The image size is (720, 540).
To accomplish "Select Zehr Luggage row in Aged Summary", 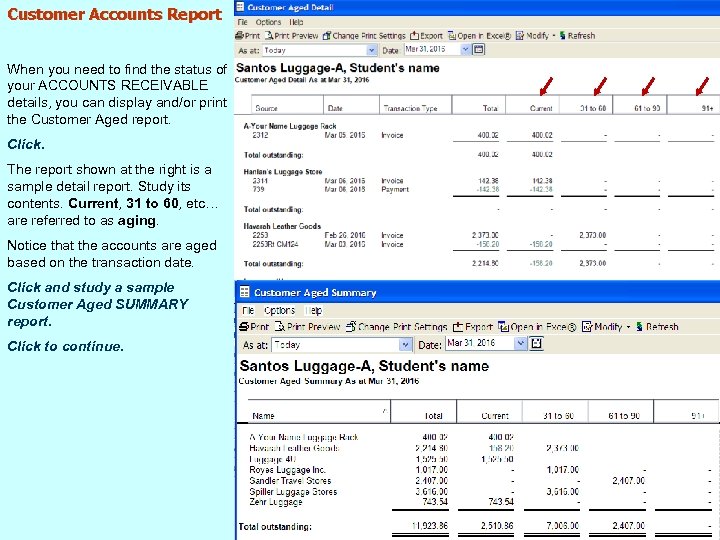I will click(480, 502).
